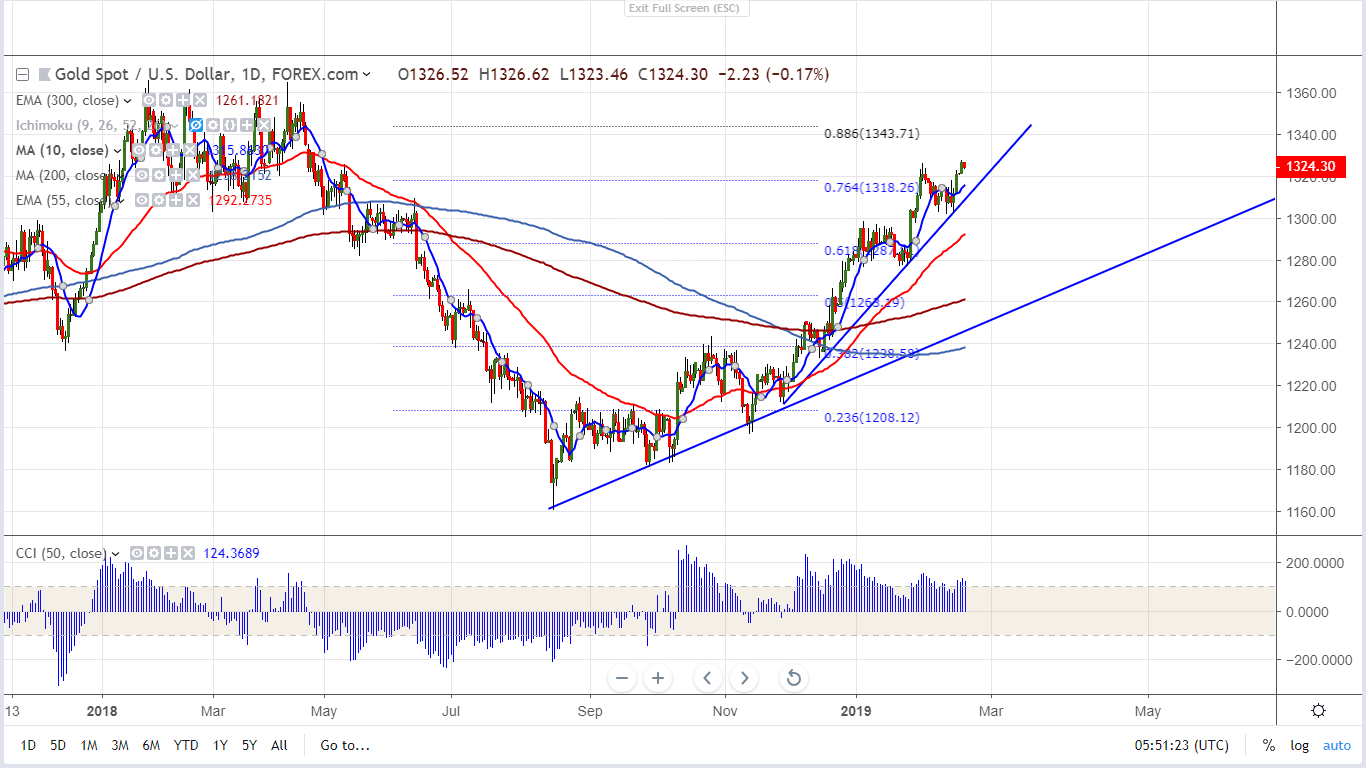Image resolution: width=1366 pixels, height=768 pixels.
Task: Click the EMA 300 value 1261.1821
Action: pyautogui.click(x=246, y=100)
